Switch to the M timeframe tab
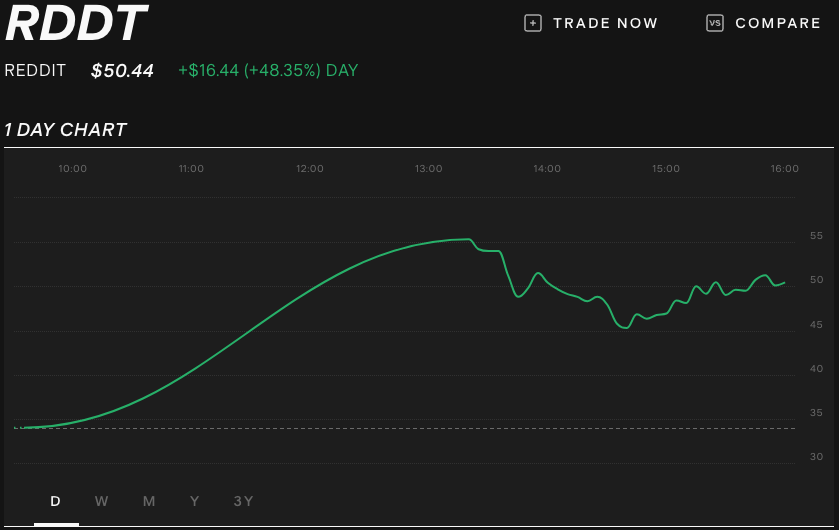 click(x=149, y=501)
